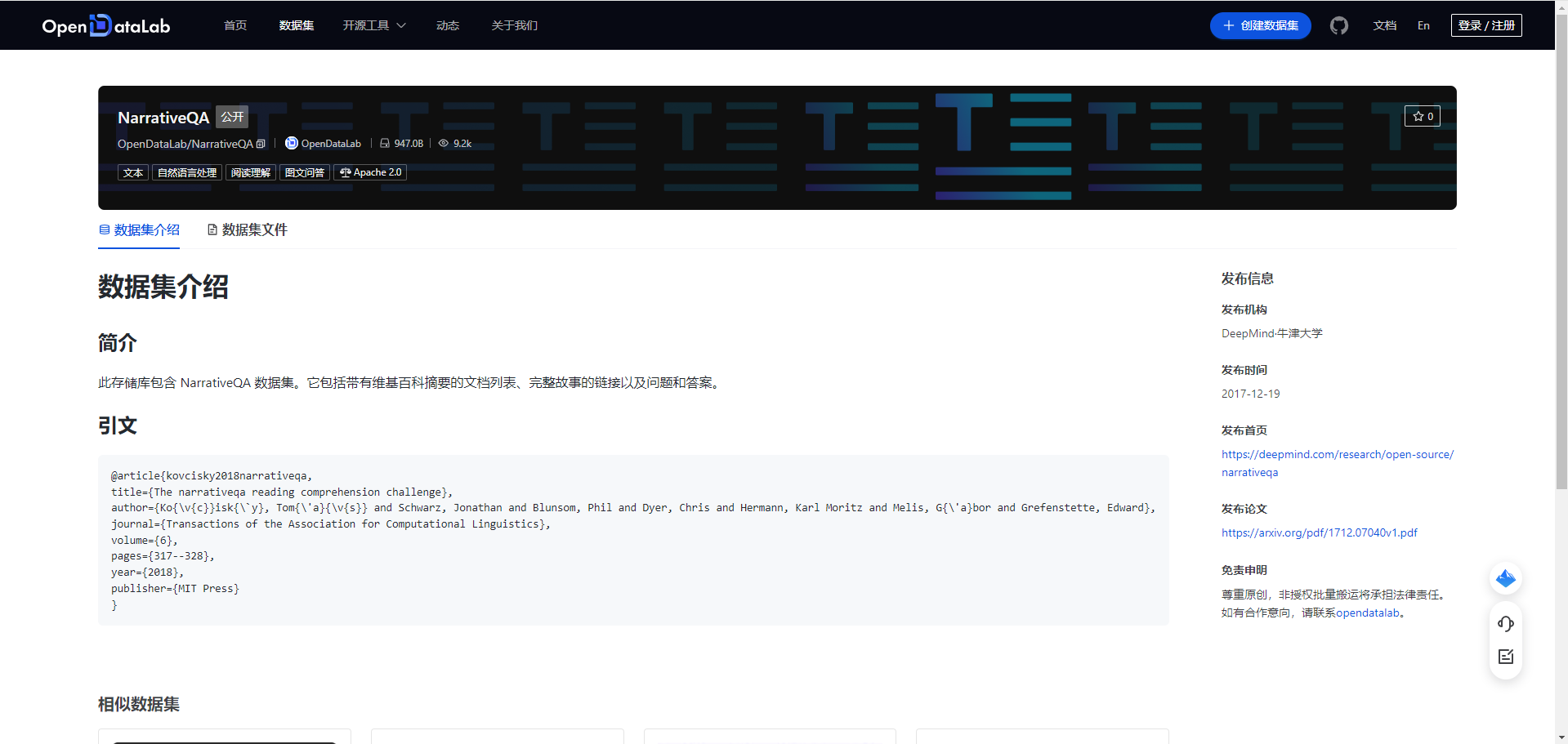Open the customer support headset icon
This screenshot has width=1568, height=744.
(1505, 624)
